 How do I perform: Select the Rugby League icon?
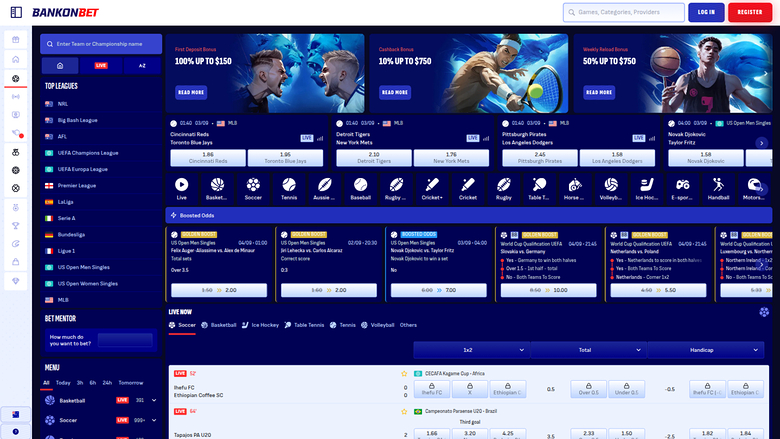click(396, 189)
